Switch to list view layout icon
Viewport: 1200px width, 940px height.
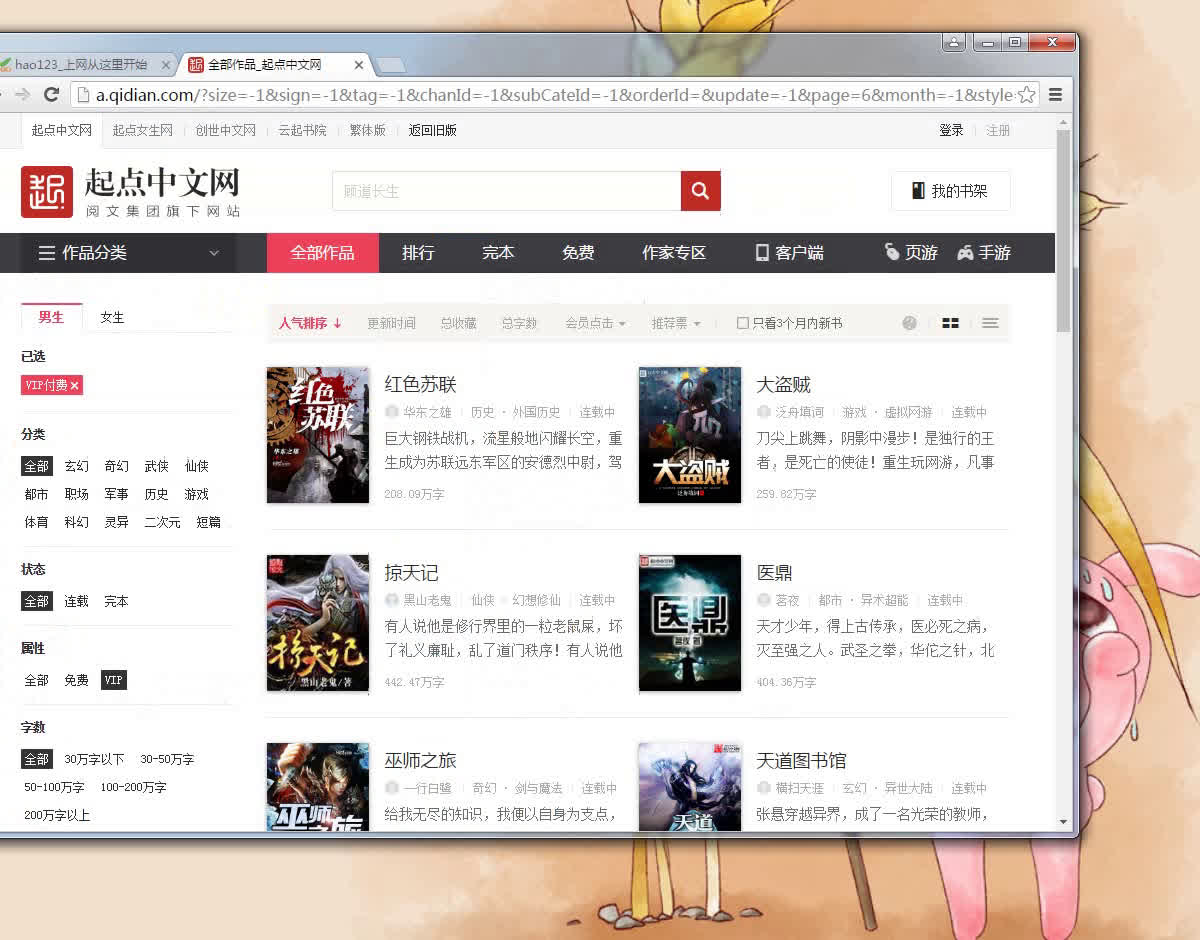[x=989, y=322]
